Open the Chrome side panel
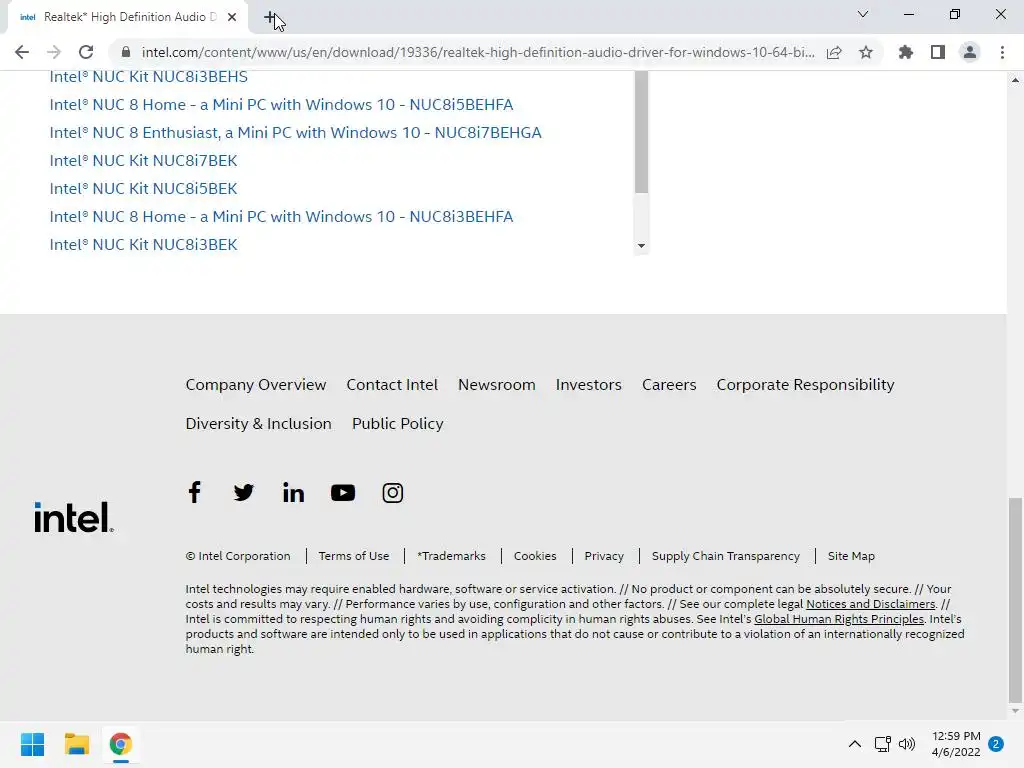This screenshot has width=1024, height=768. point(938,52)
